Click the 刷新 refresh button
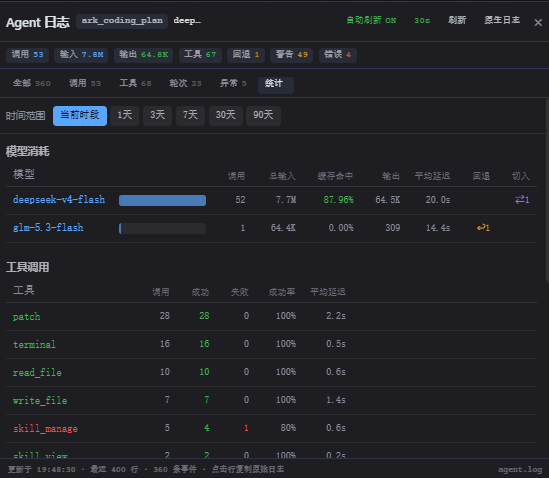 [457, 20]
